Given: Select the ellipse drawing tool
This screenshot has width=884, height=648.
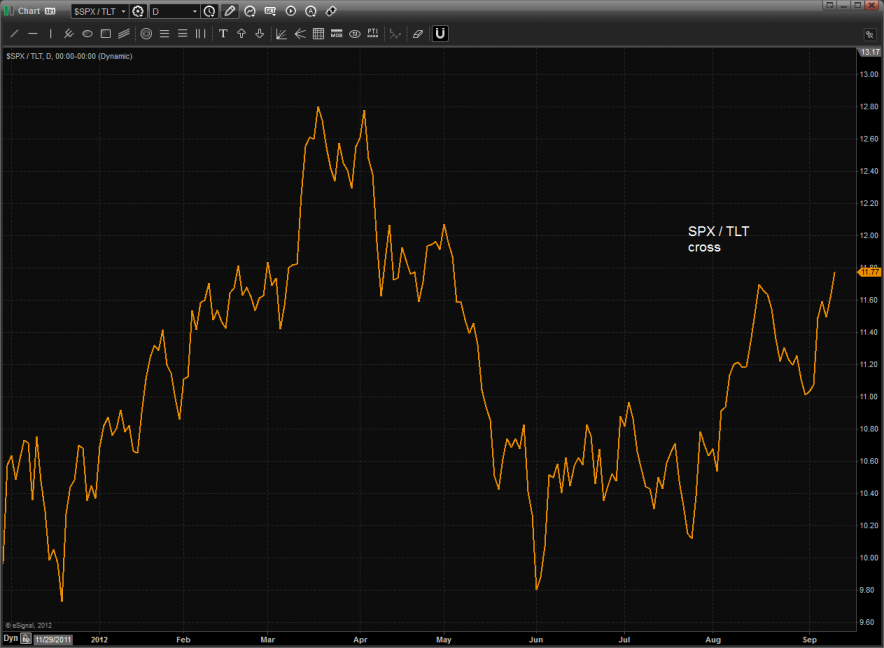Looking at the screenshot, I should click(x=87, y=34).
